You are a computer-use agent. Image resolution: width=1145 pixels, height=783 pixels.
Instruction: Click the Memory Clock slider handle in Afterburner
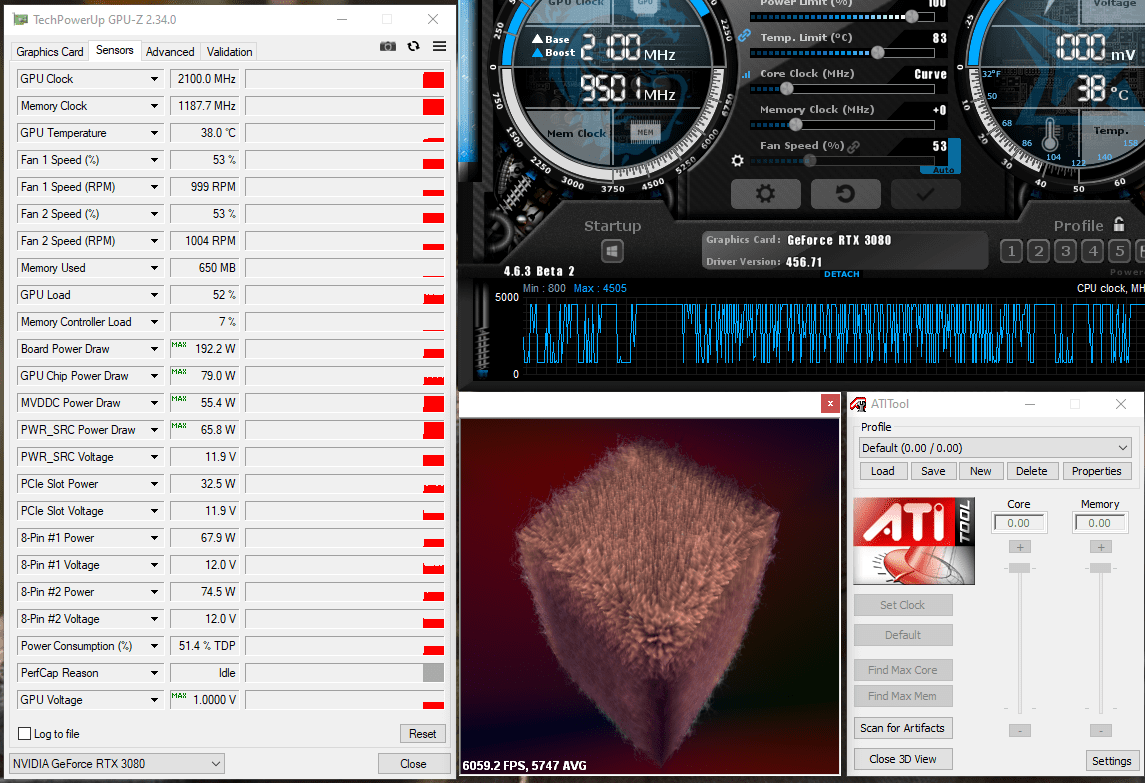(795, 124)
